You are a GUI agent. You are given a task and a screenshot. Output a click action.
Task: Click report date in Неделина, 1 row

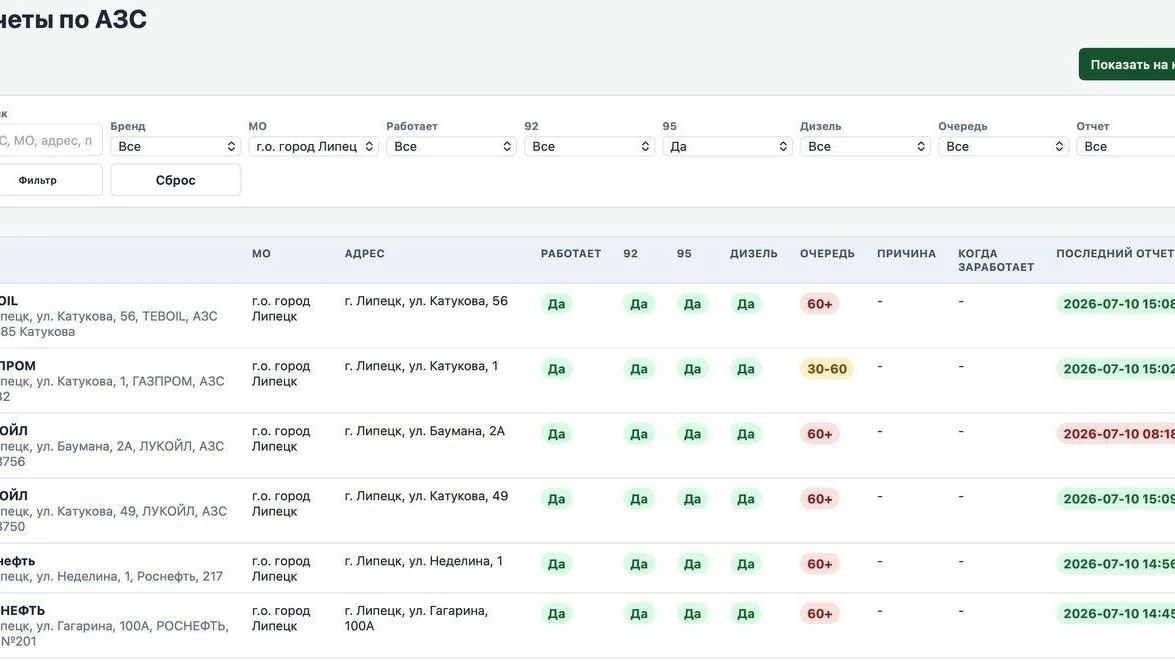pos(1116,564)
